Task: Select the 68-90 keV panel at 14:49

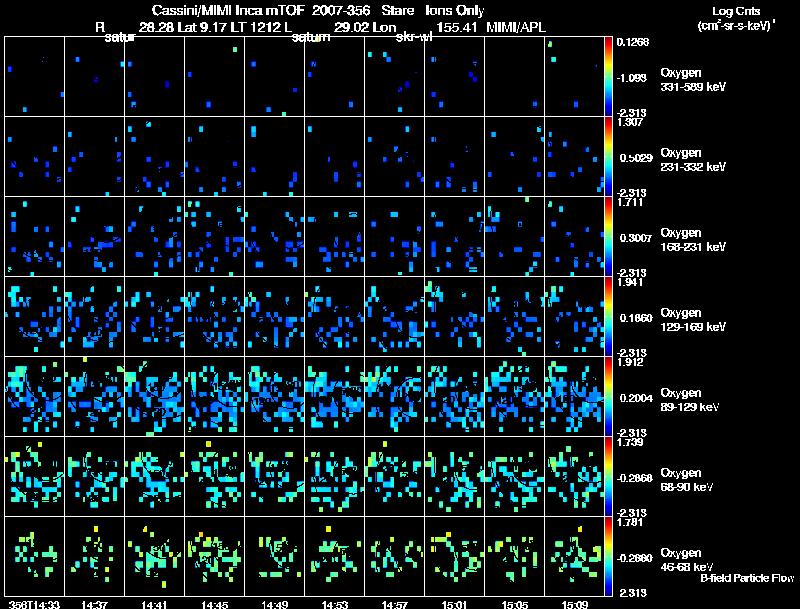Action: 274,477
